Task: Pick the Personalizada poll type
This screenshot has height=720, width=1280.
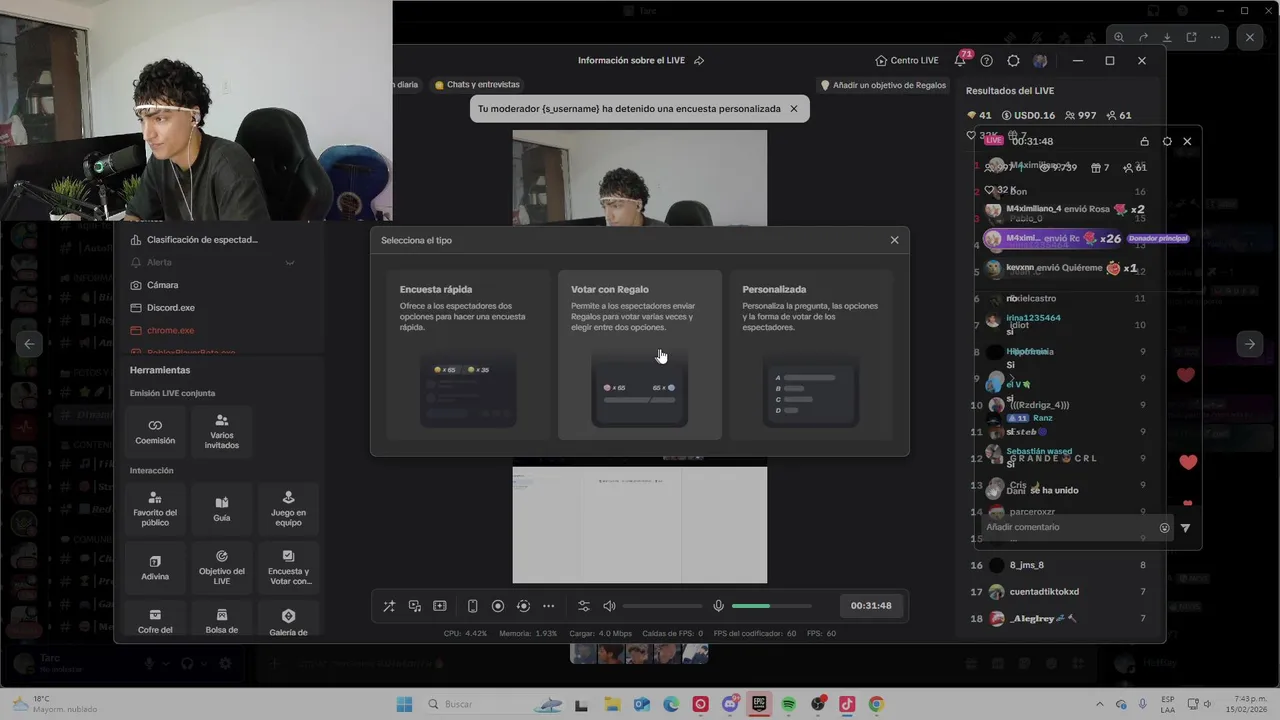Action: 811,355
